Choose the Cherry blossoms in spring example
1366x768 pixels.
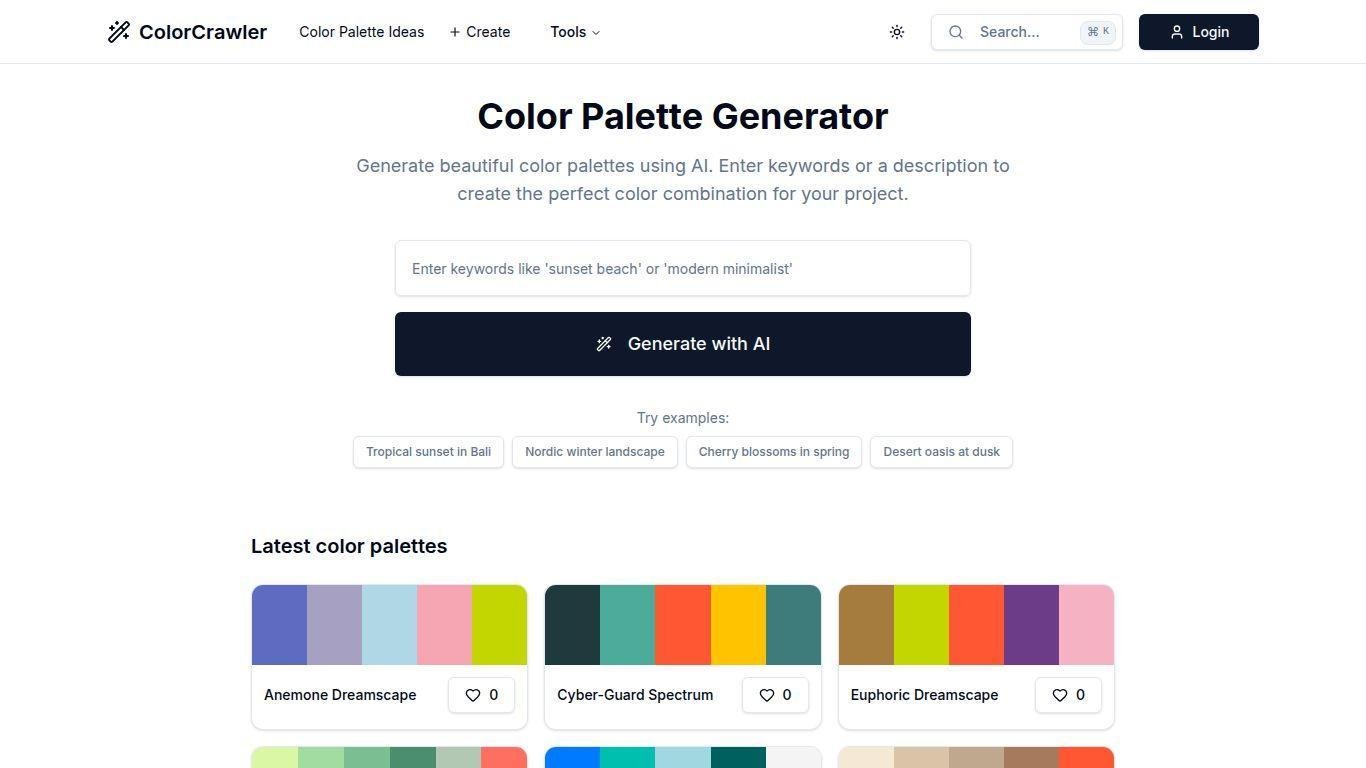[774, 452]
